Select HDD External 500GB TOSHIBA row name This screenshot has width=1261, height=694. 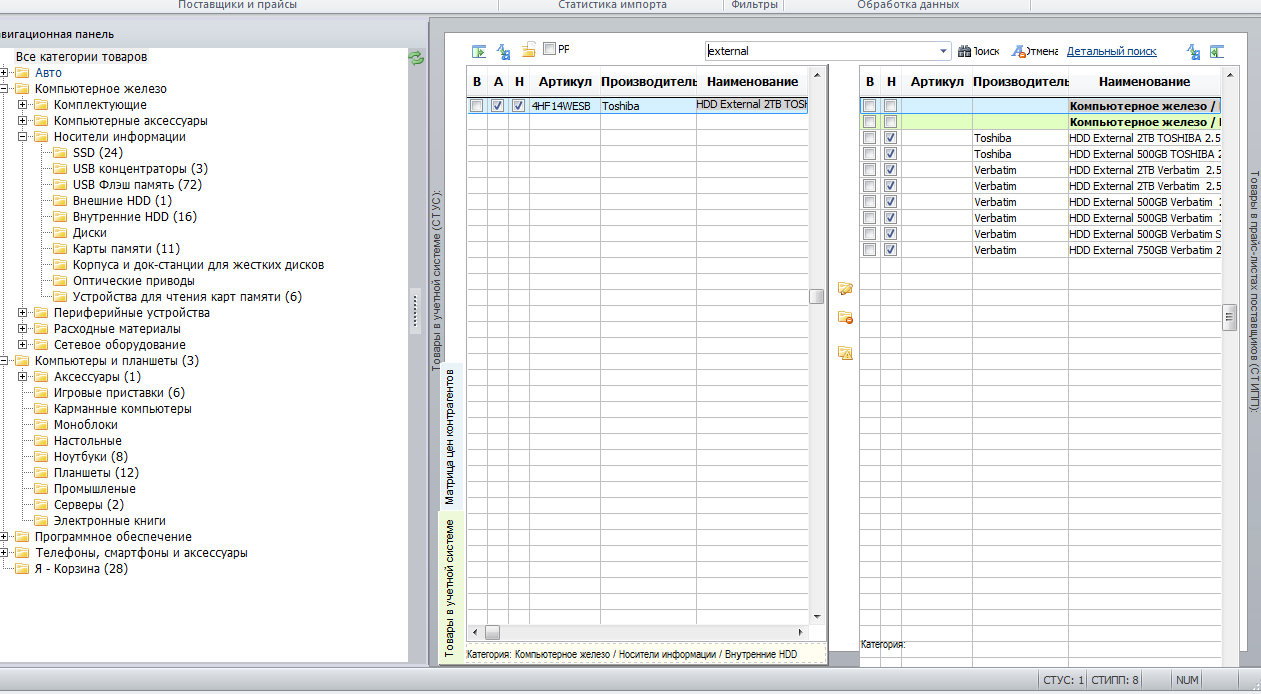[x=1143, y=154]
